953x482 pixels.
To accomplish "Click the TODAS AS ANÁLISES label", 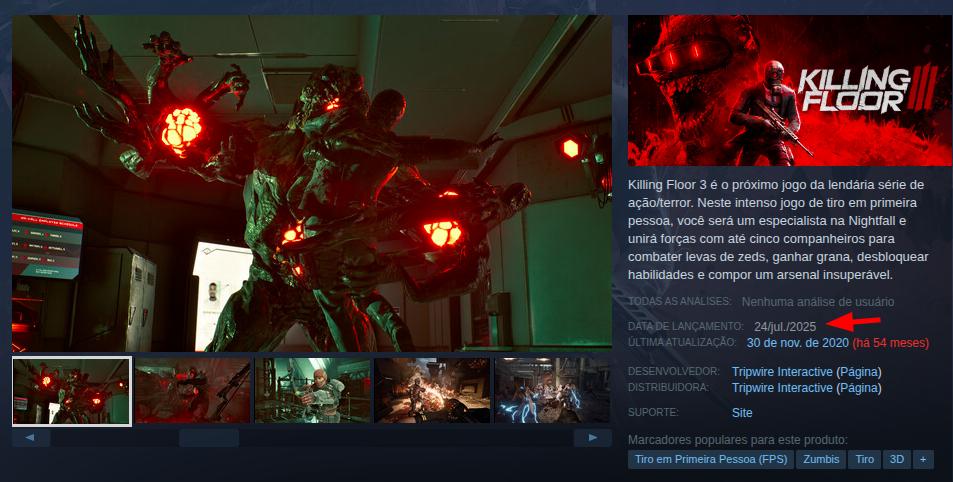I will tap(679, 301).
